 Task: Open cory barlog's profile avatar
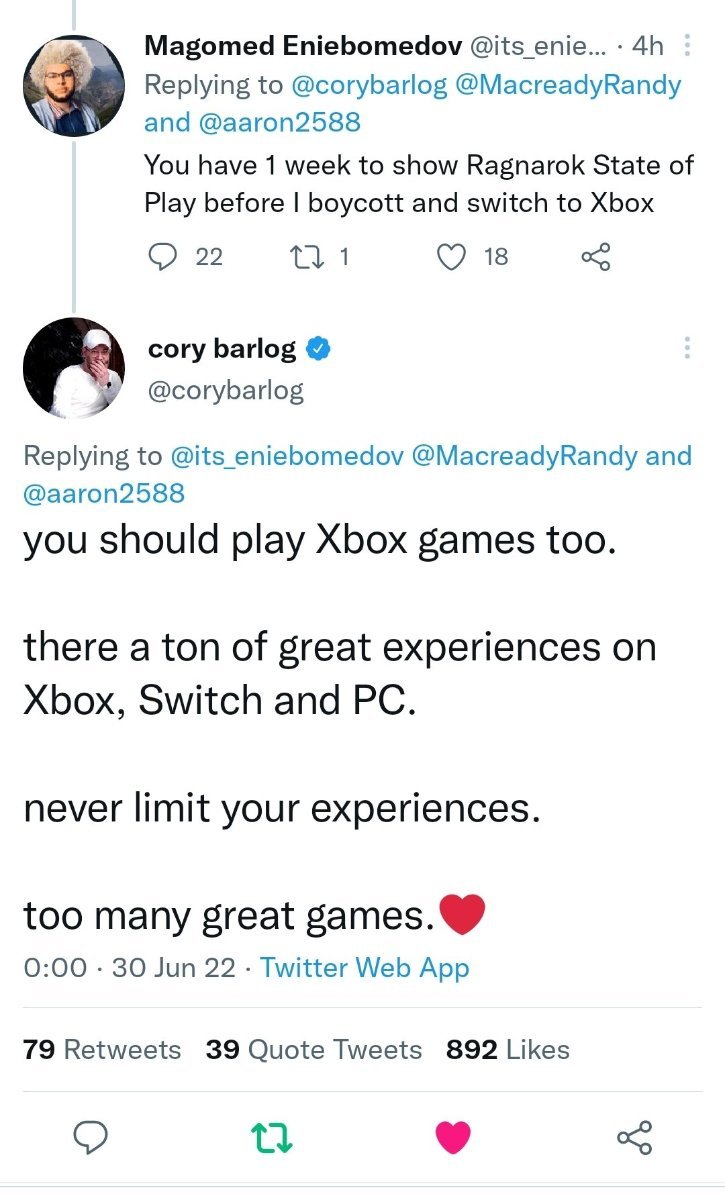73,368
